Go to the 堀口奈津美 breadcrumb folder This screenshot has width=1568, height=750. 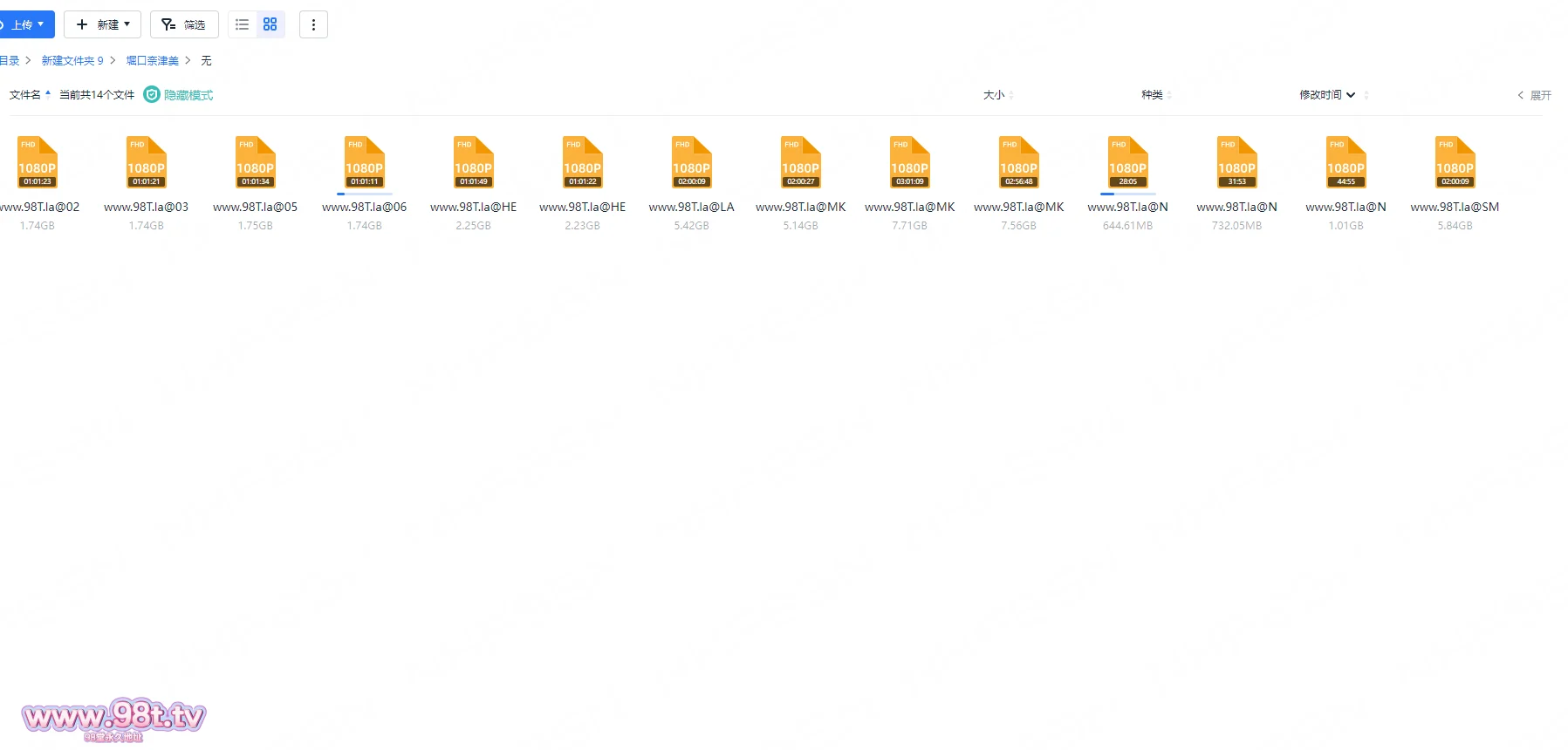(x=152, y=61)
